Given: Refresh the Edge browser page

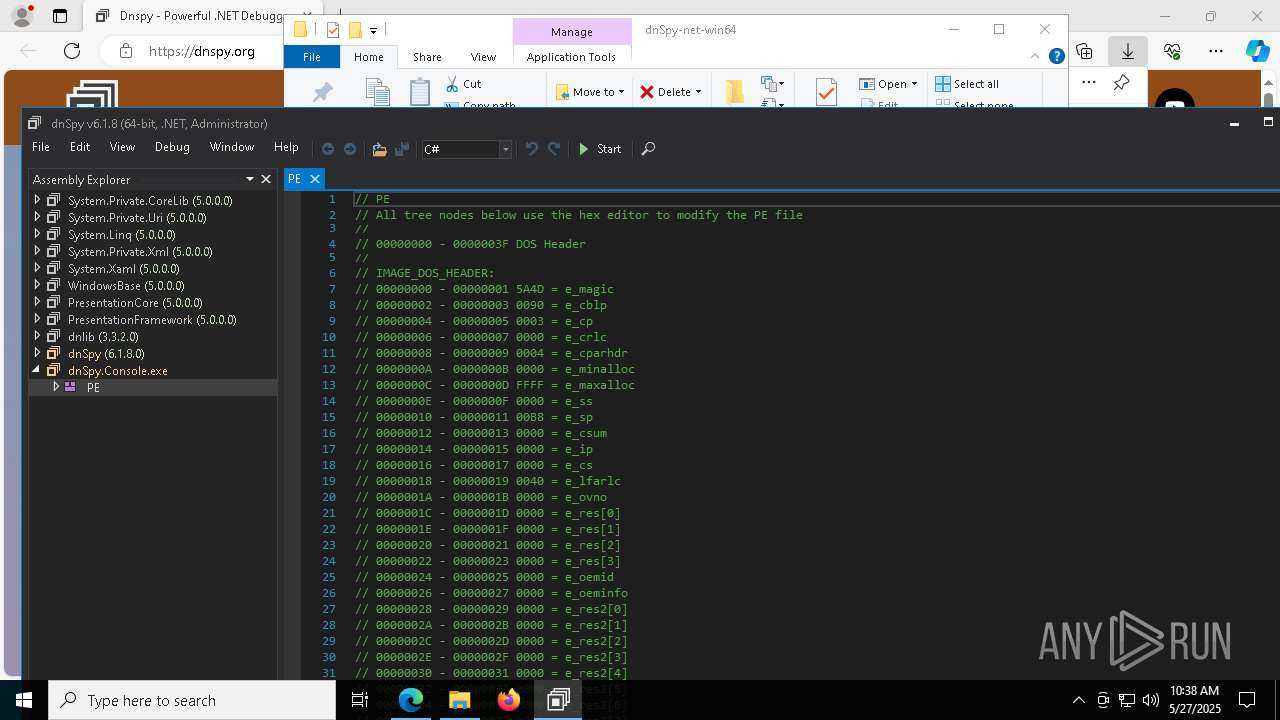Looking at the screenshot, I should [x=72, y=51].
